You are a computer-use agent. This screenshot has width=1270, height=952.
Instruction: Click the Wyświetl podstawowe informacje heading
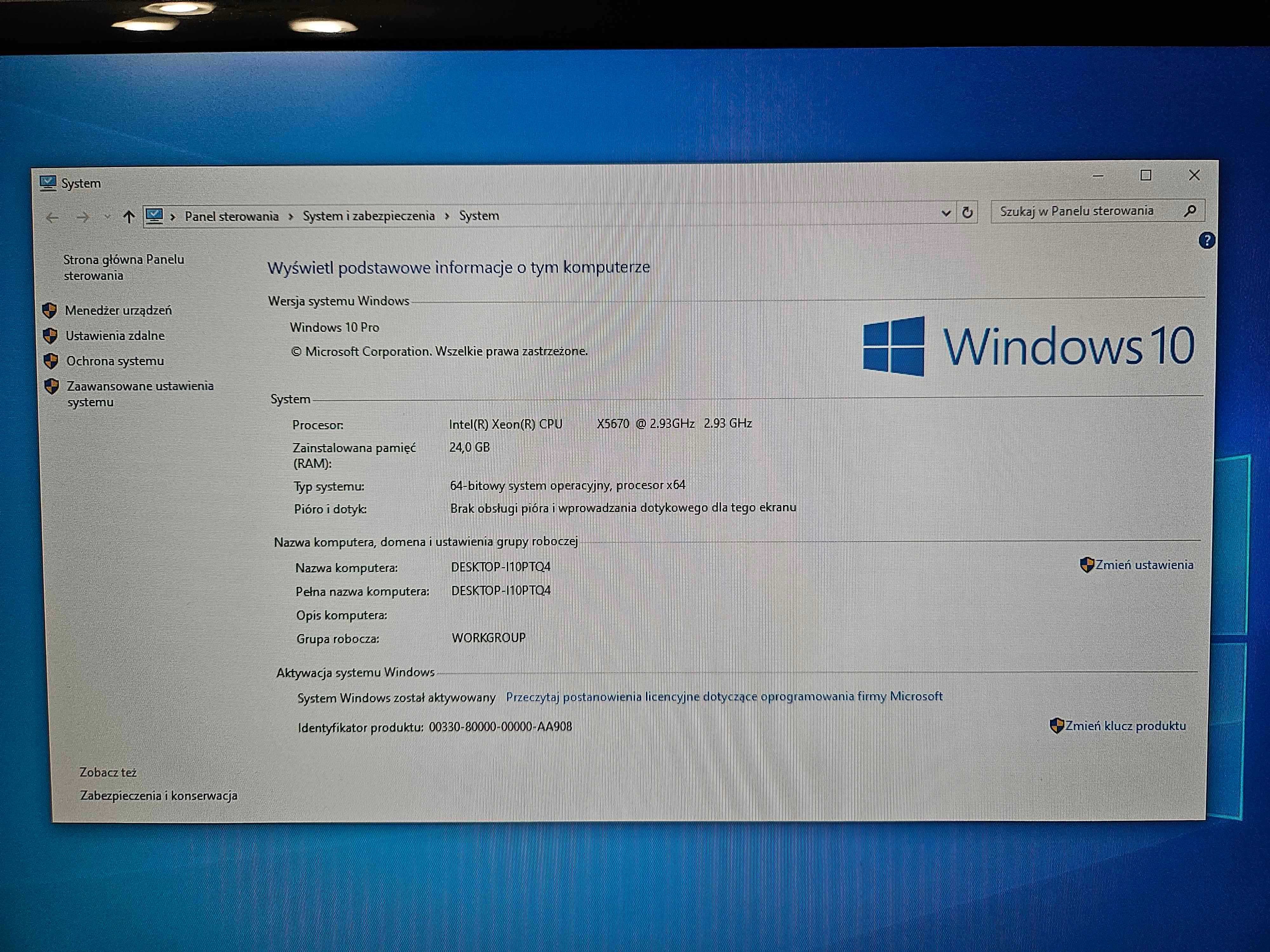click(458, 268)
